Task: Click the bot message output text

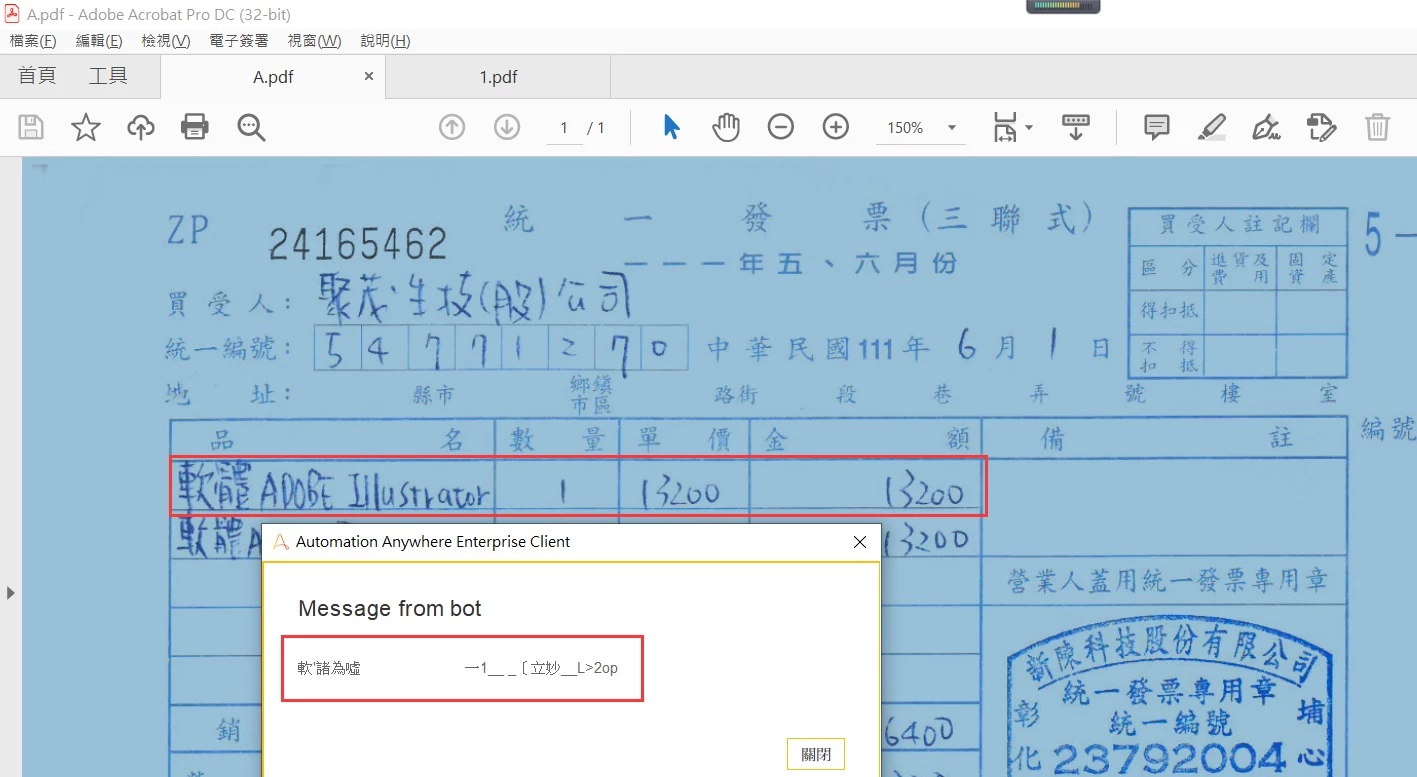Action: pos(458,668)
